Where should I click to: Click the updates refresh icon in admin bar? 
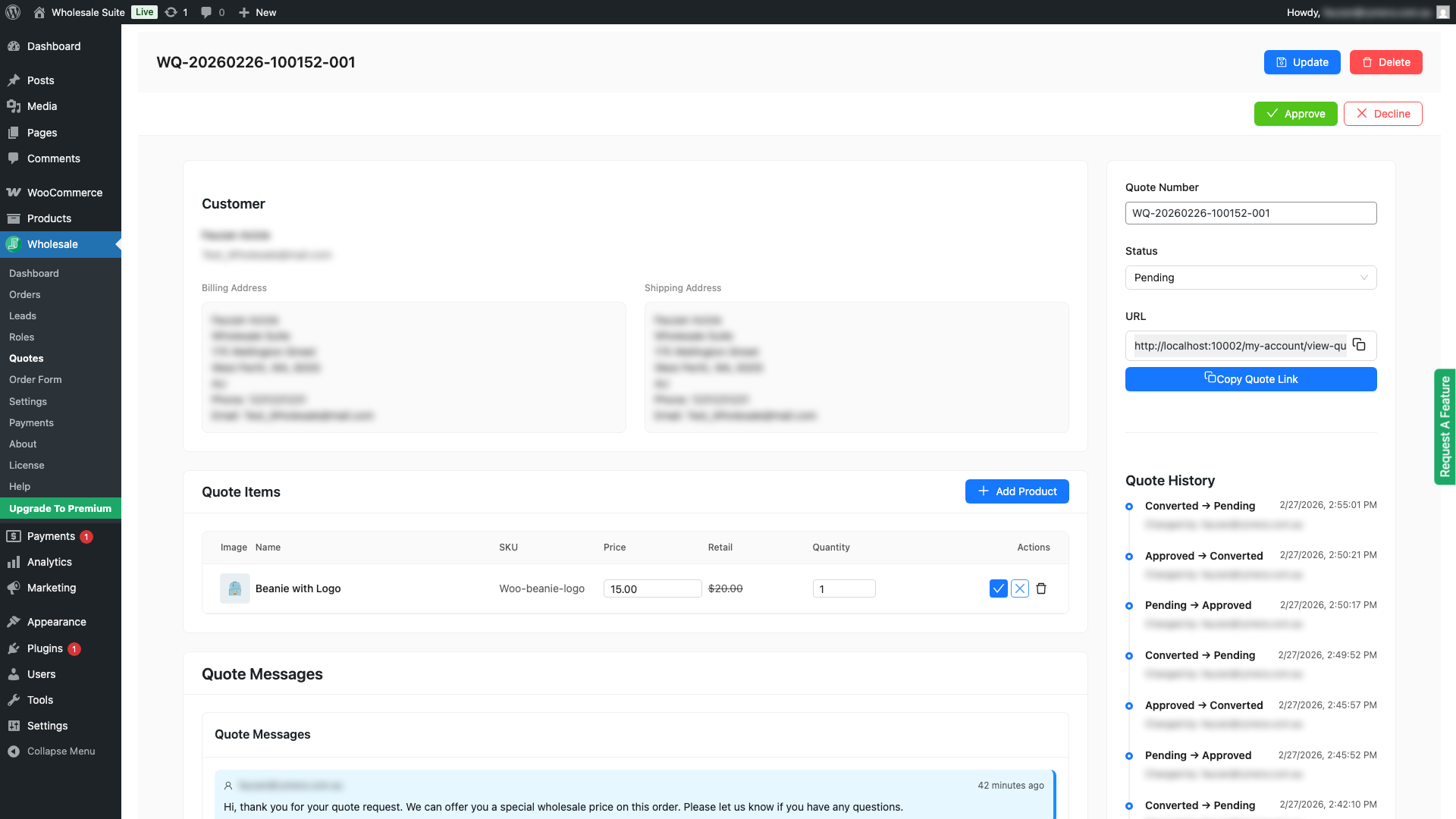click(171, 12)
